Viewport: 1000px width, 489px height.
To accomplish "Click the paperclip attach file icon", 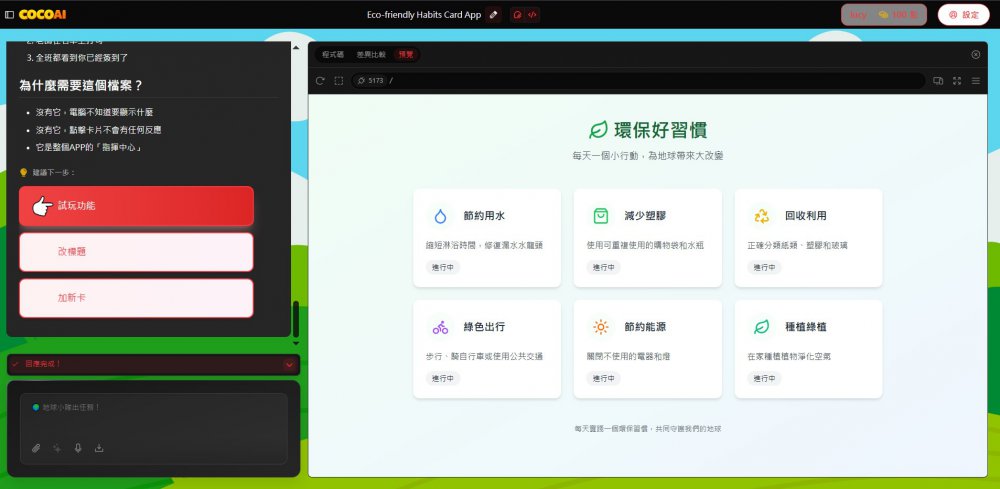I will (36, 448).
